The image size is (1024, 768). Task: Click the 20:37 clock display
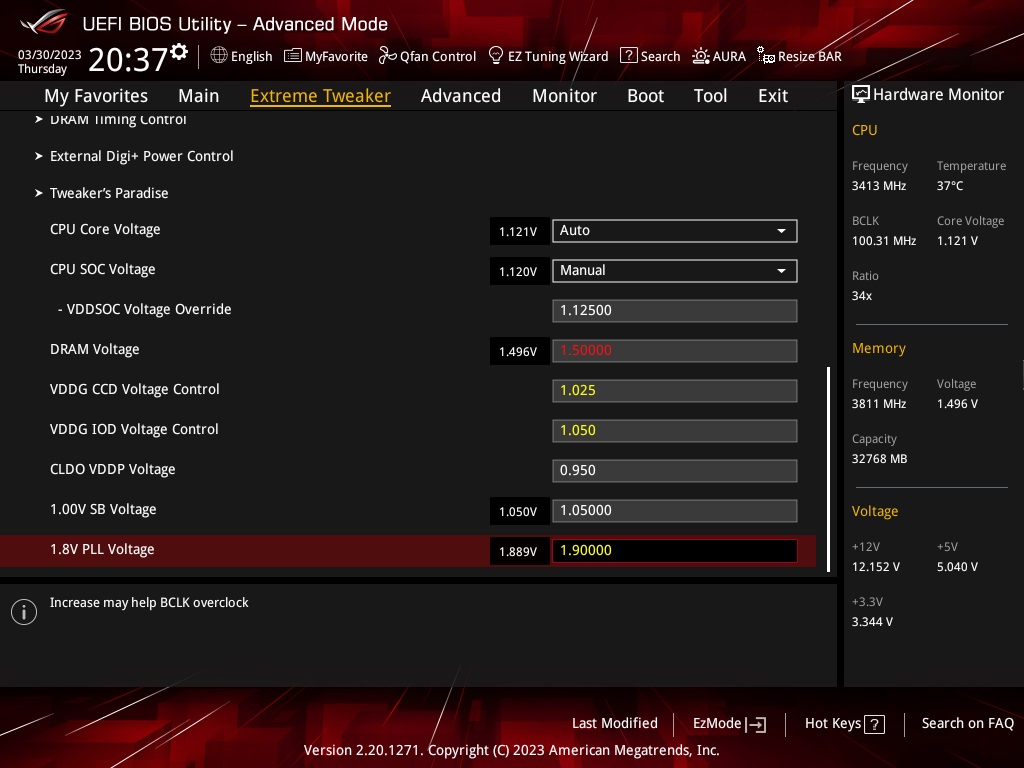pos(128,59)
